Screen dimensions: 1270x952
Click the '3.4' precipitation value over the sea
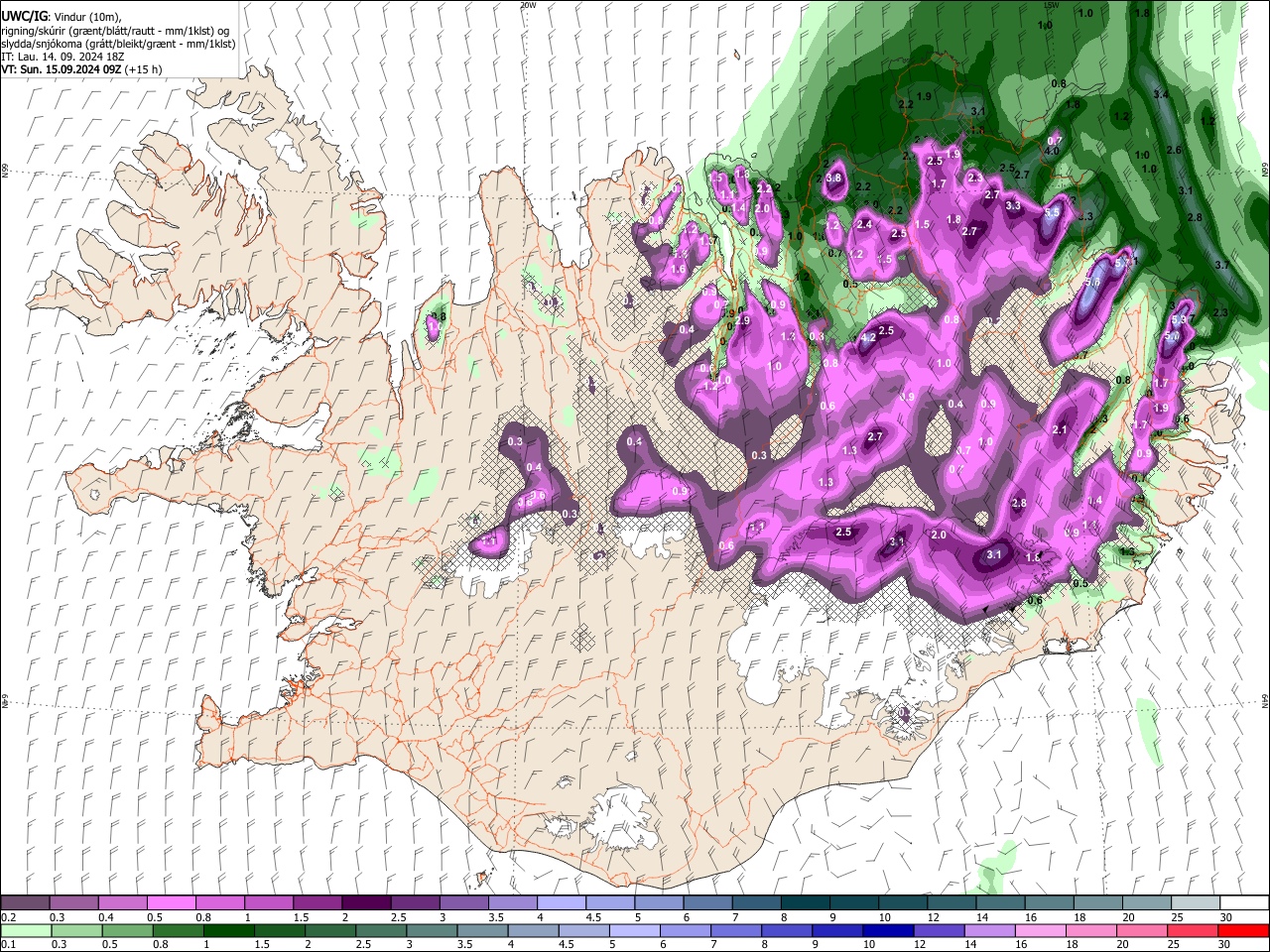click(x=1162, y=93)
